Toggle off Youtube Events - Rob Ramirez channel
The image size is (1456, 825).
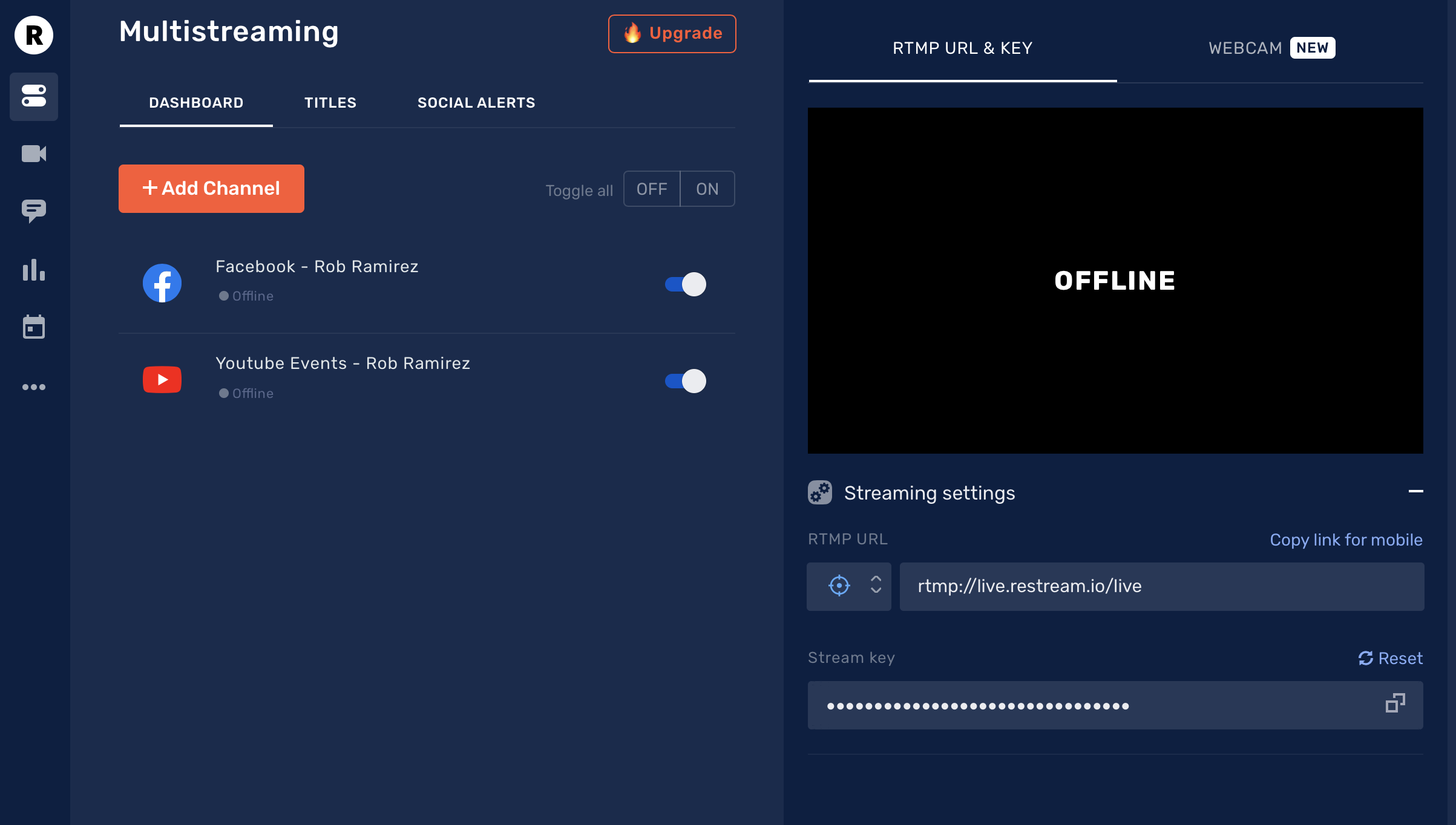click(686, 381)
